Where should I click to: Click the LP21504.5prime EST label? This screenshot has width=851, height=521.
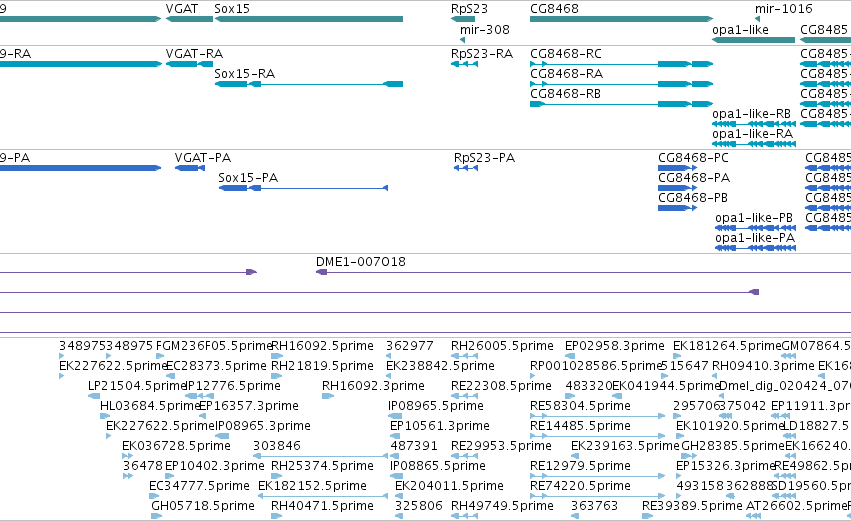click(137, 386)
